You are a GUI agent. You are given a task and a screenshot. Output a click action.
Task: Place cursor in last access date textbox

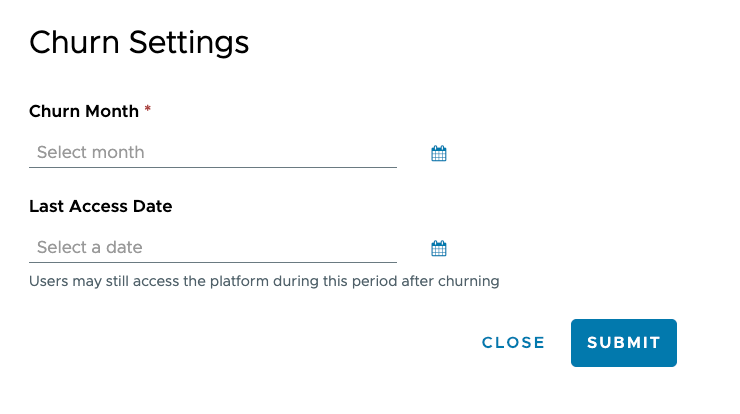point(213,248)
